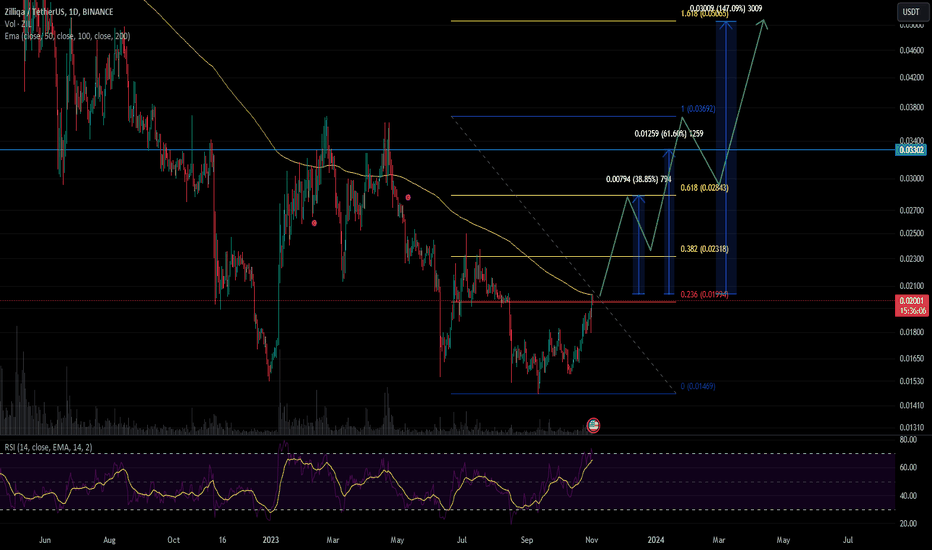The height and width of the screenshot is (550, 932).
Task: Click the 0.02700 price axis value
Action: [911, 210]
